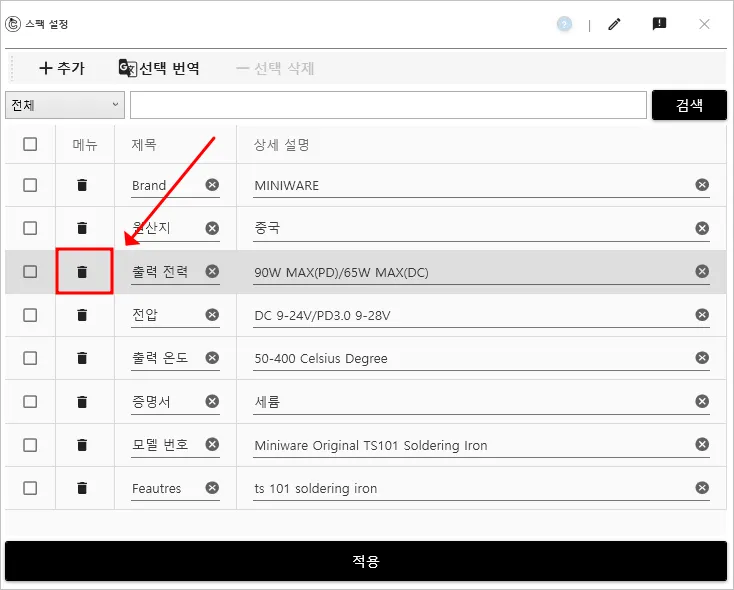Check the 출력 전력 row checkbox
734x590 pixels.
pos(30,272)
